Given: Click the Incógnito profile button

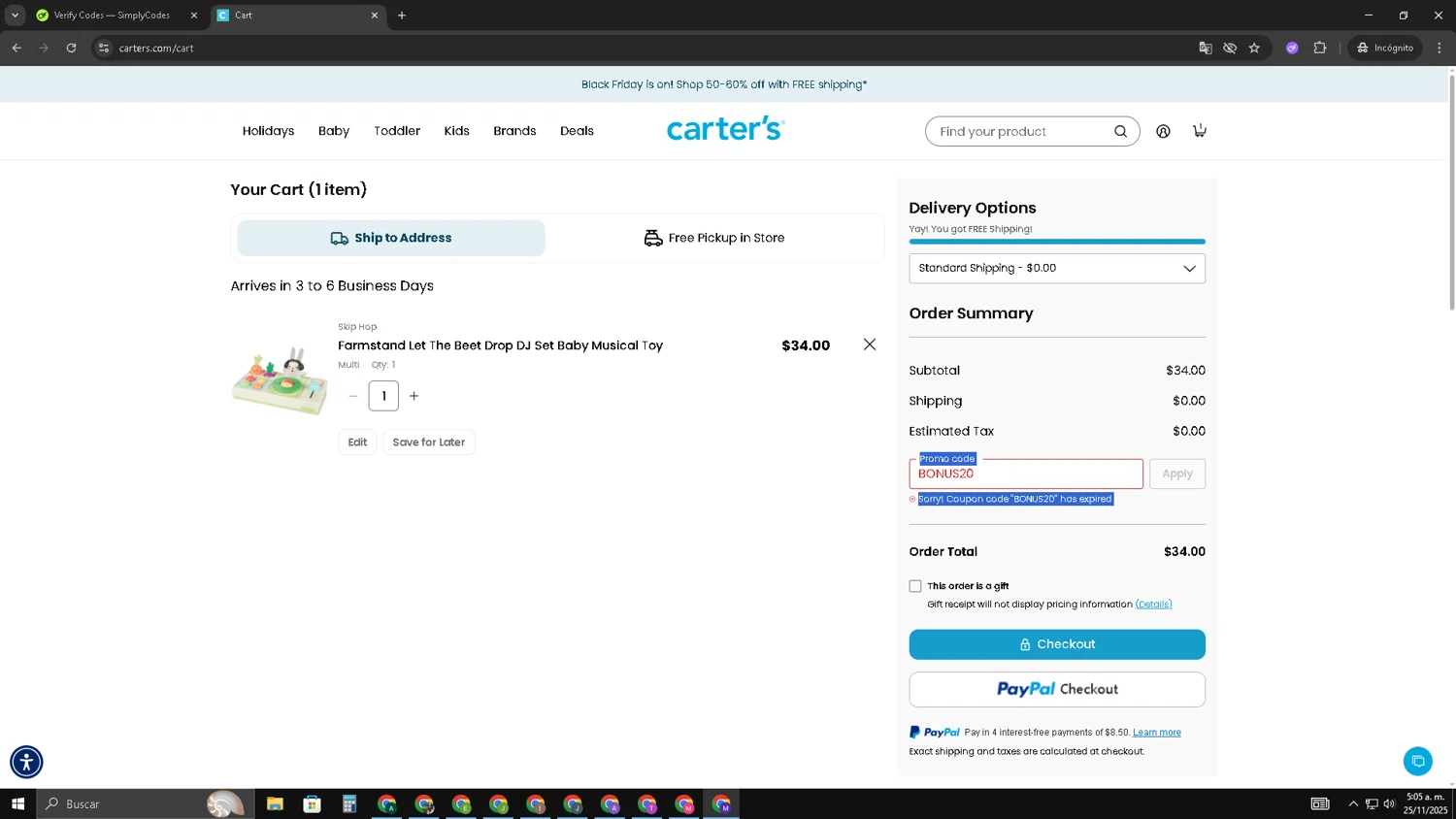Looking at the screenshot, I should [1386, 48].
